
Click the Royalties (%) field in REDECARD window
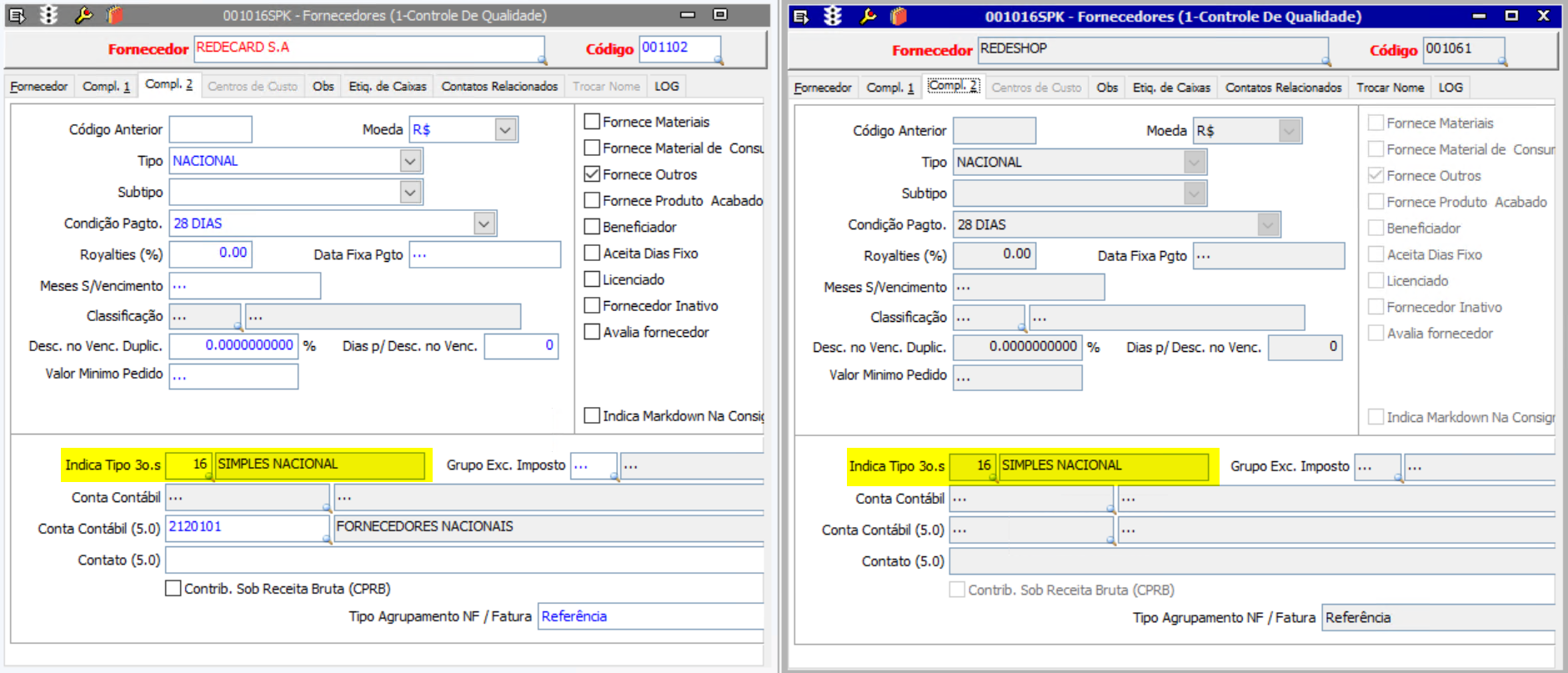(211, 254)
